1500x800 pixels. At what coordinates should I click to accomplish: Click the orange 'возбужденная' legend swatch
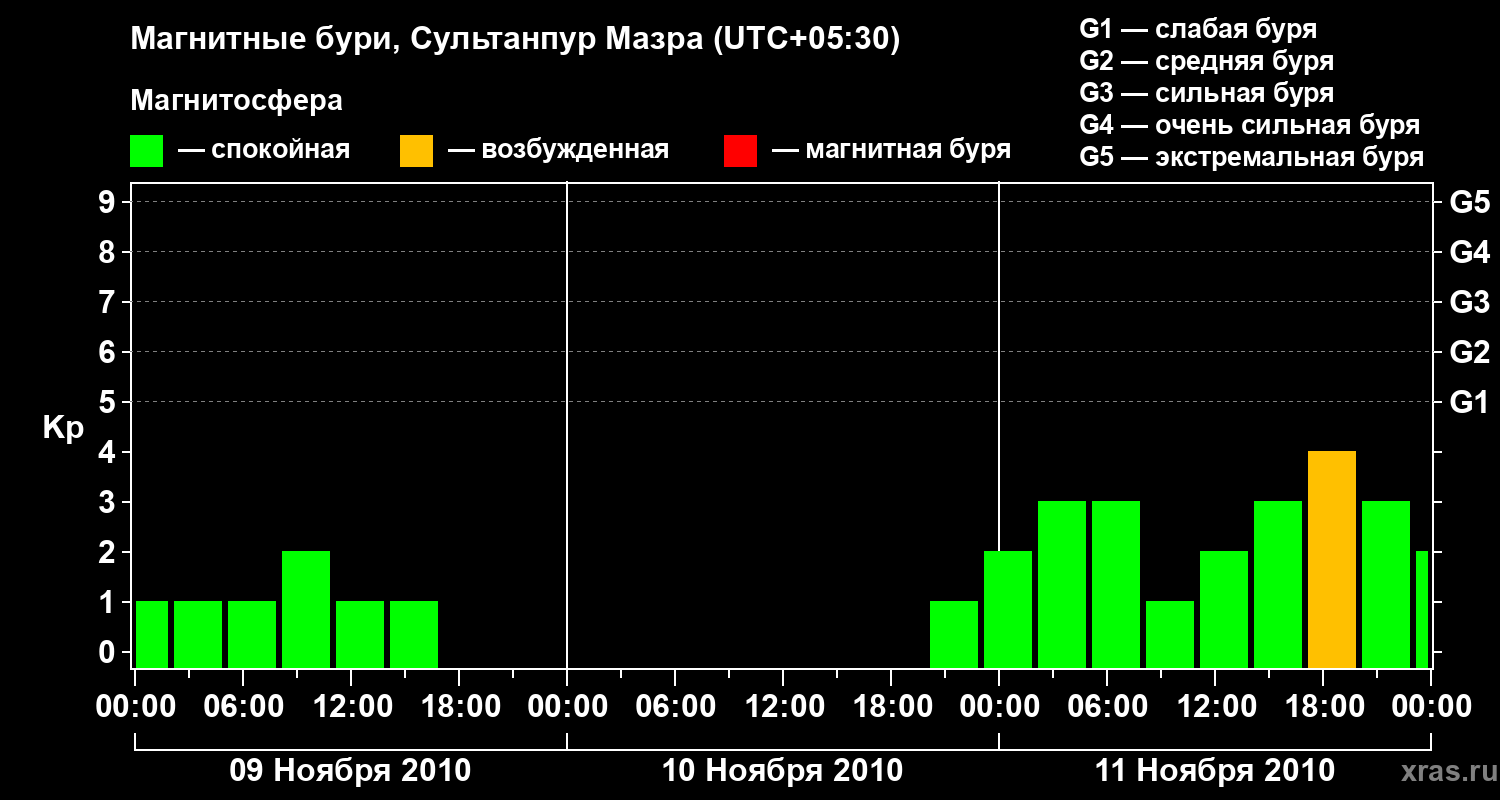(416, 151)
